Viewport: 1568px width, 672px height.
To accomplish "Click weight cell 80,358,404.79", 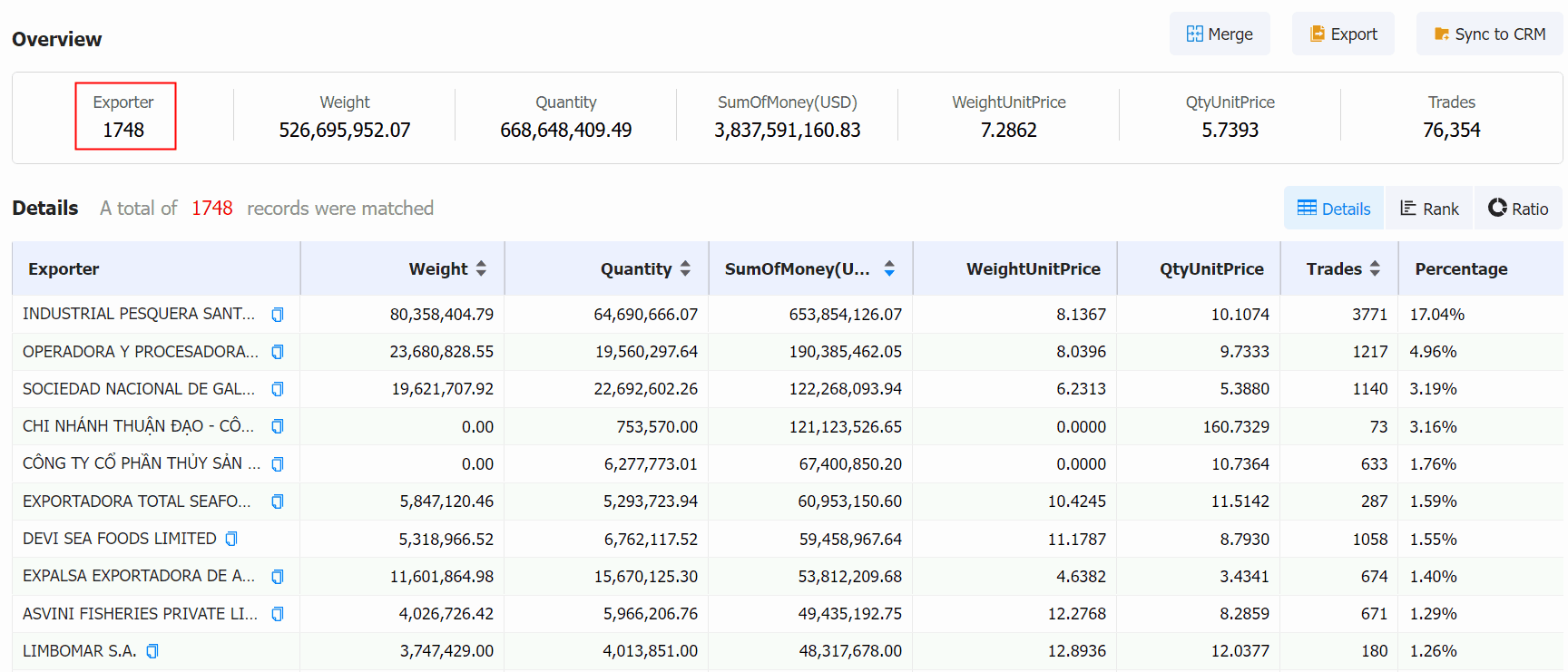I will point(442,315).
